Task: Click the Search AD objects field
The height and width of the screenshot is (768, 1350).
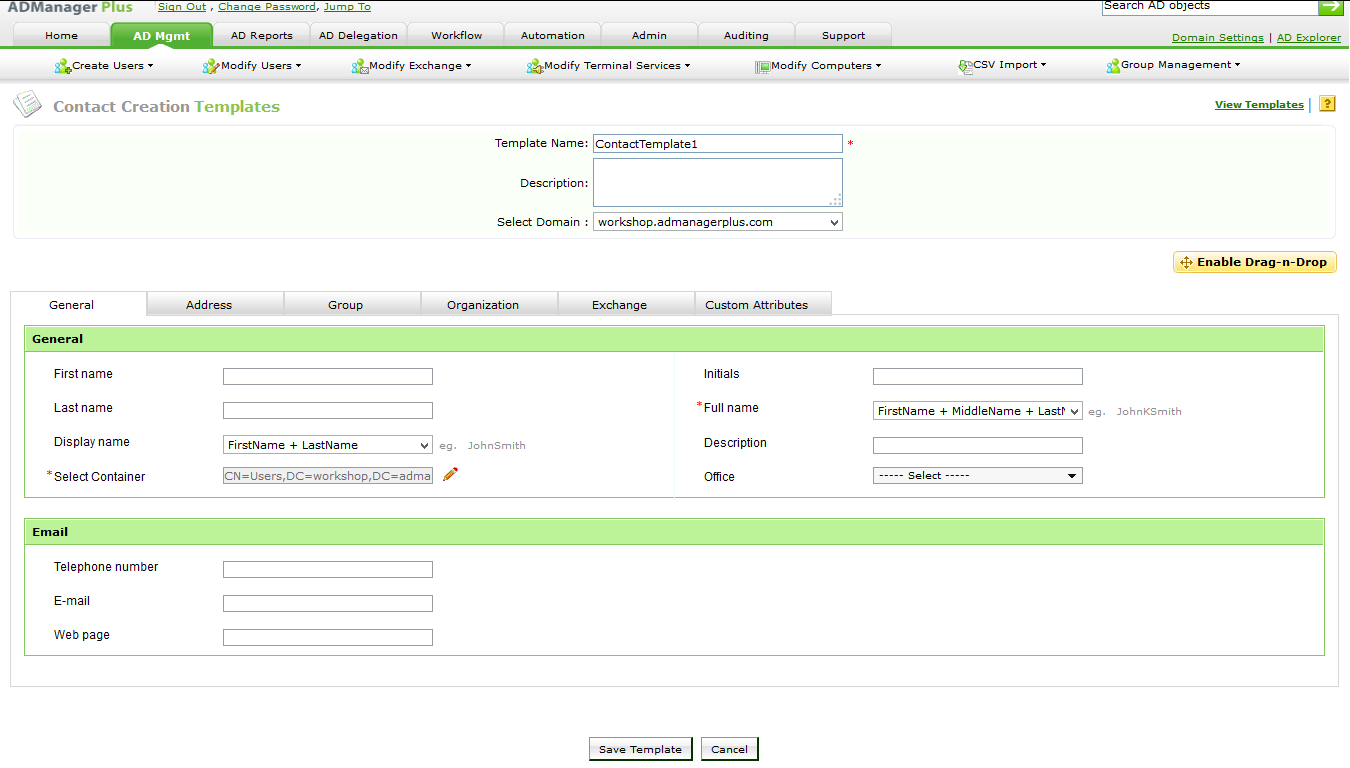Action: coord(1210,7)
